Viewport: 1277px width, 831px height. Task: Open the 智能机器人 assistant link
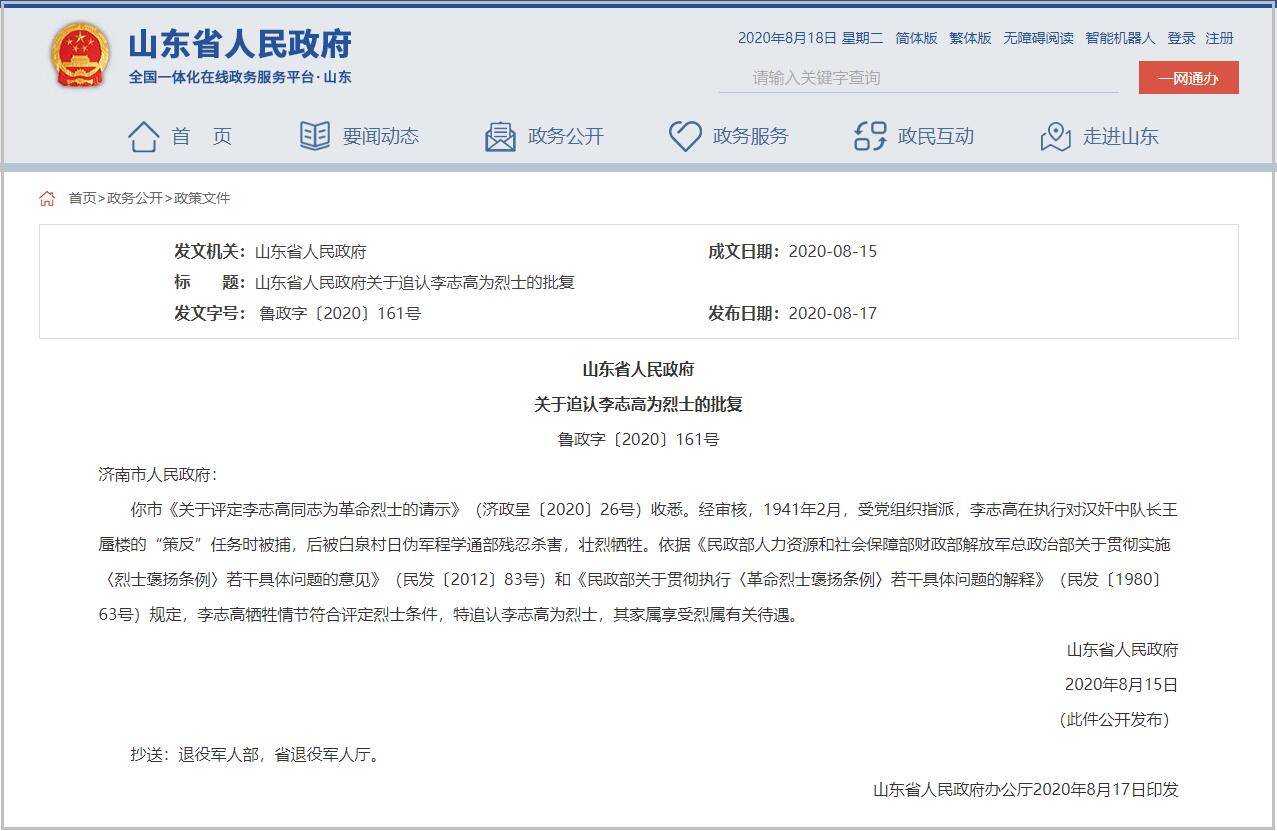click(1120, 38)
